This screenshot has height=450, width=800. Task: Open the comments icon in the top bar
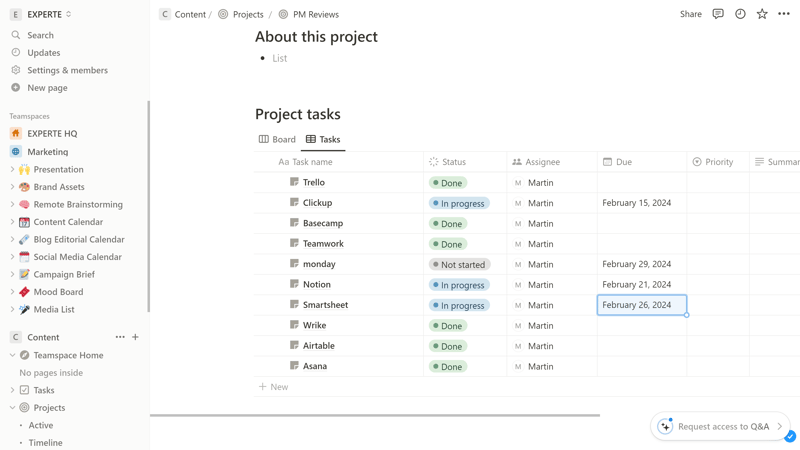tap(718, 14)
